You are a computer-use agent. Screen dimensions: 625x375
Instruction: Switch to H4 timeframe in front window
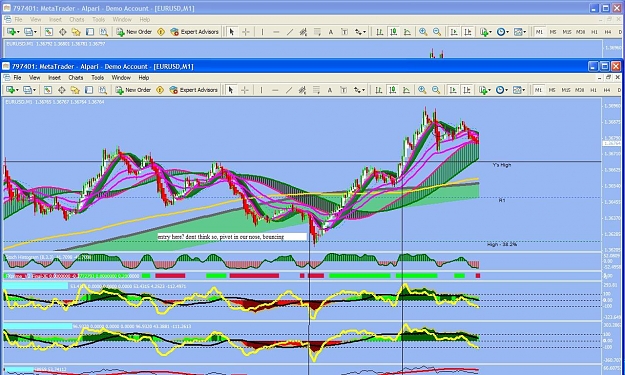click(607, 90)
